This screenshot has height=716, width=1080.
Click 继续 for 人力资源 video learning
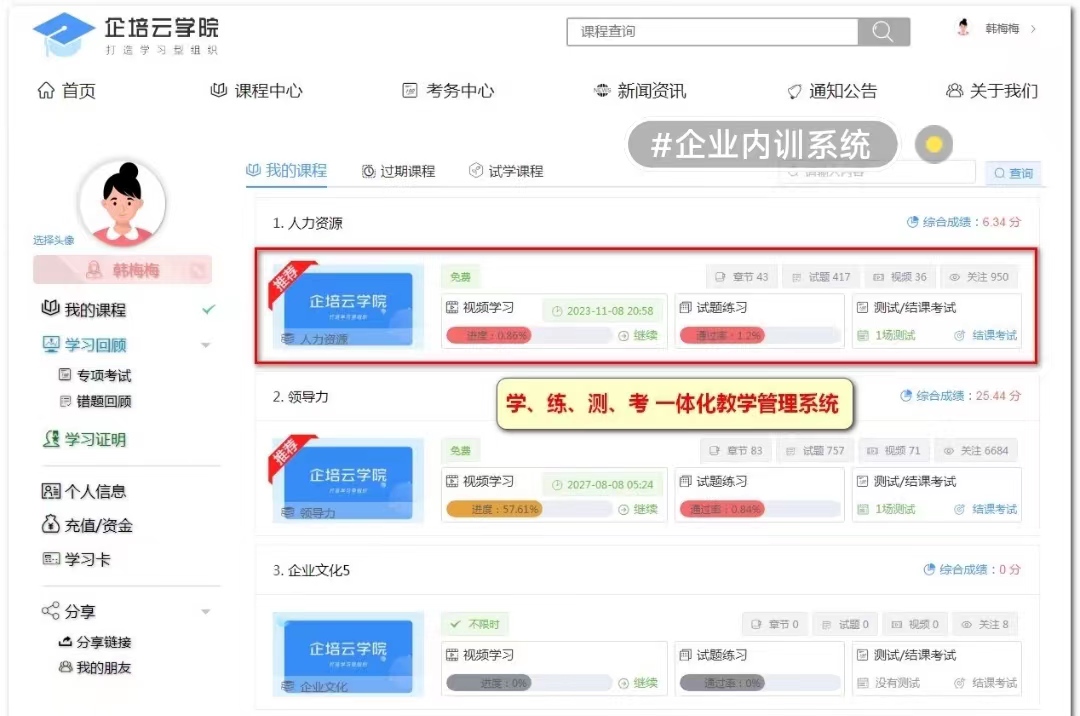click(x=638, y=336)
